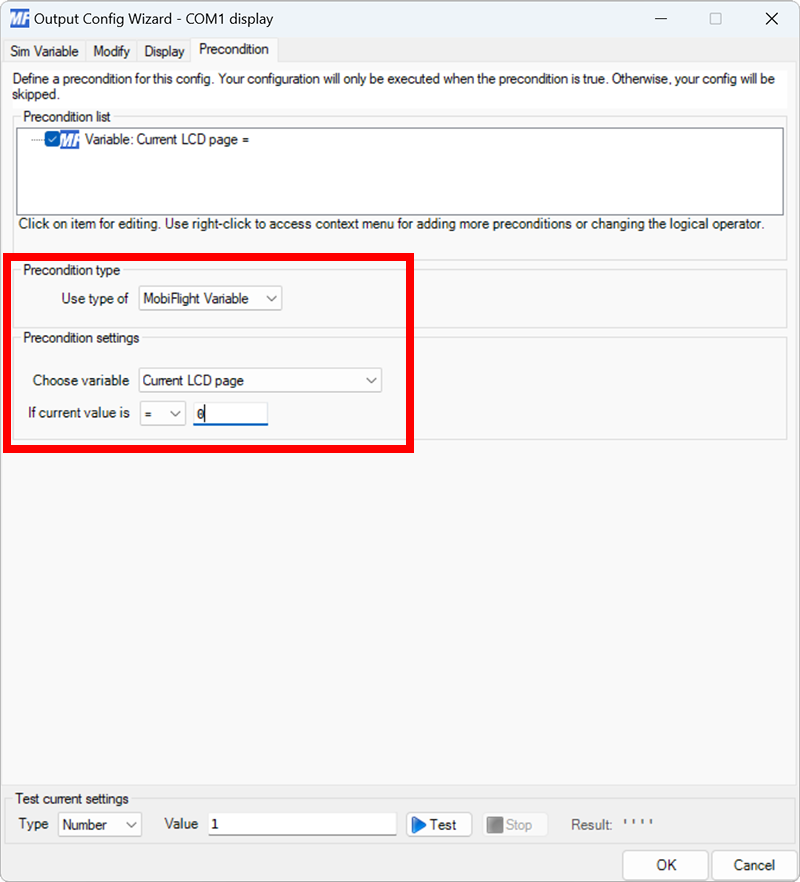The width and height of the screenshot is (800, 882).
Task: Open the Type dropdown showing 'Number'
Action: [x=97, y=824]
